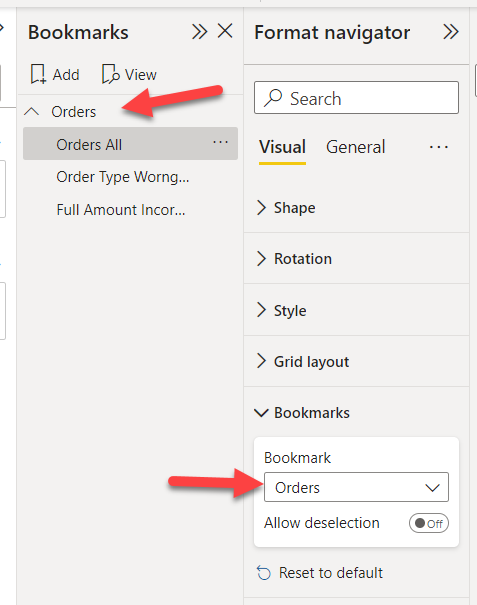The image size is (477, 605).
Task: Click inside the Search field
Action: (x=356, y=98)
